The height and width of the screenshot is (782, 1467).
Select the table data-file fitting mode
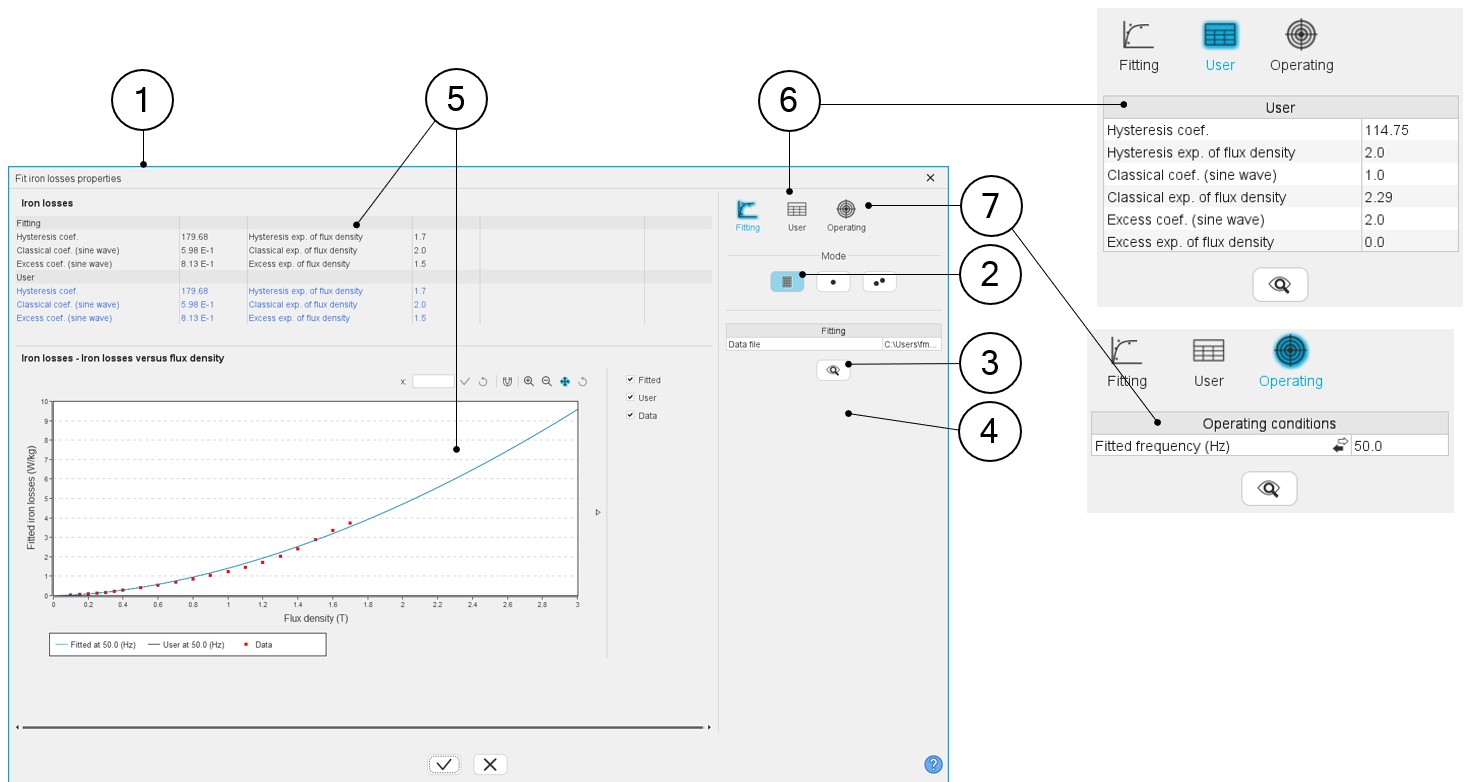coord(787,282)
